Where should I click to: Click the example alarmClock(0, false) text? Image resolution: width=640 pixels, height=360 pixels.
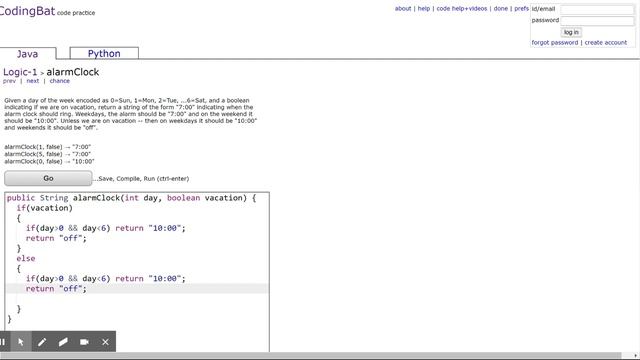(49, 162)
